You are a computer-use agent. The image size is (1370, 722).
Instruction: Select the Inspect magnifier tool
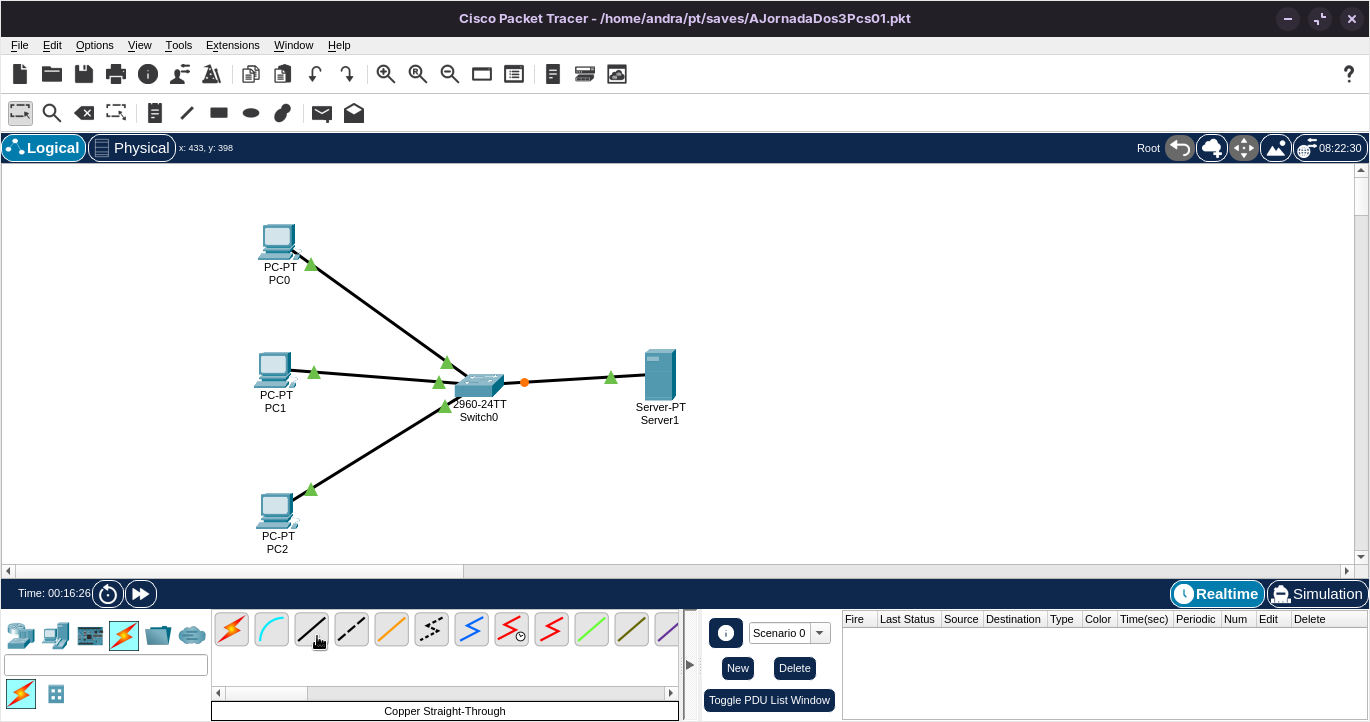click(52, 113)
